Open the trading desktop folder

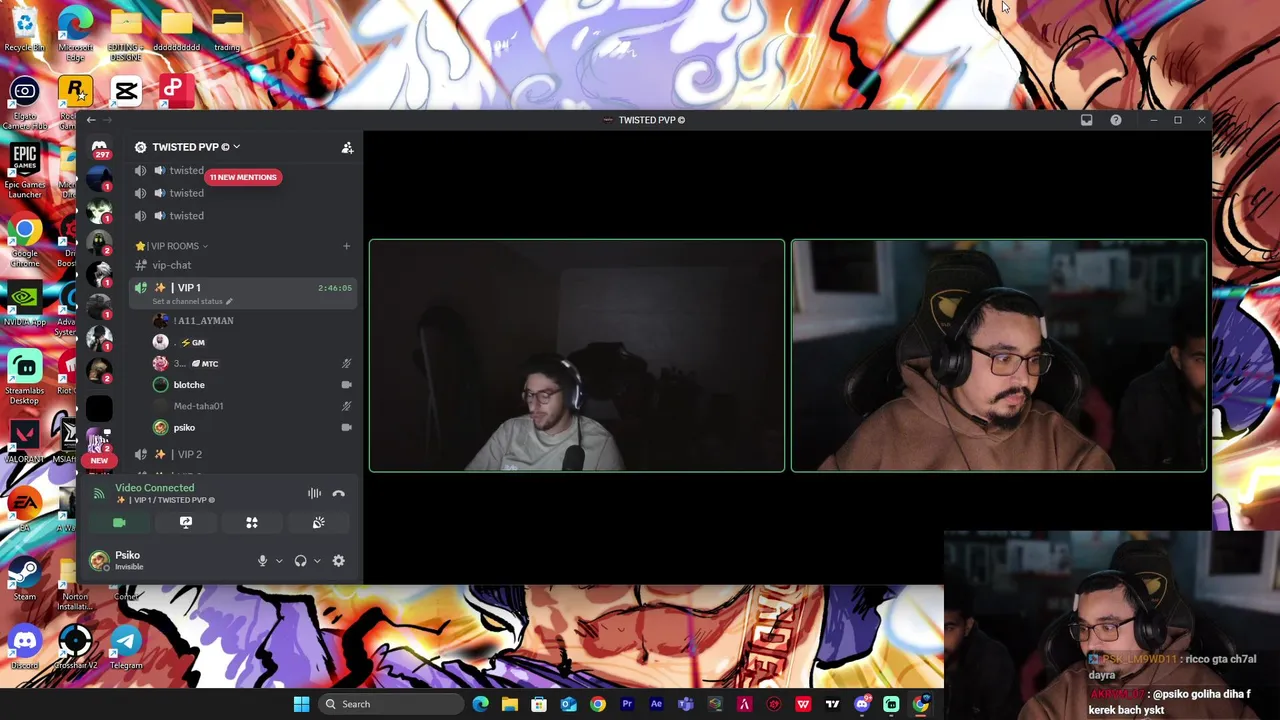click(x=227, y=29)
